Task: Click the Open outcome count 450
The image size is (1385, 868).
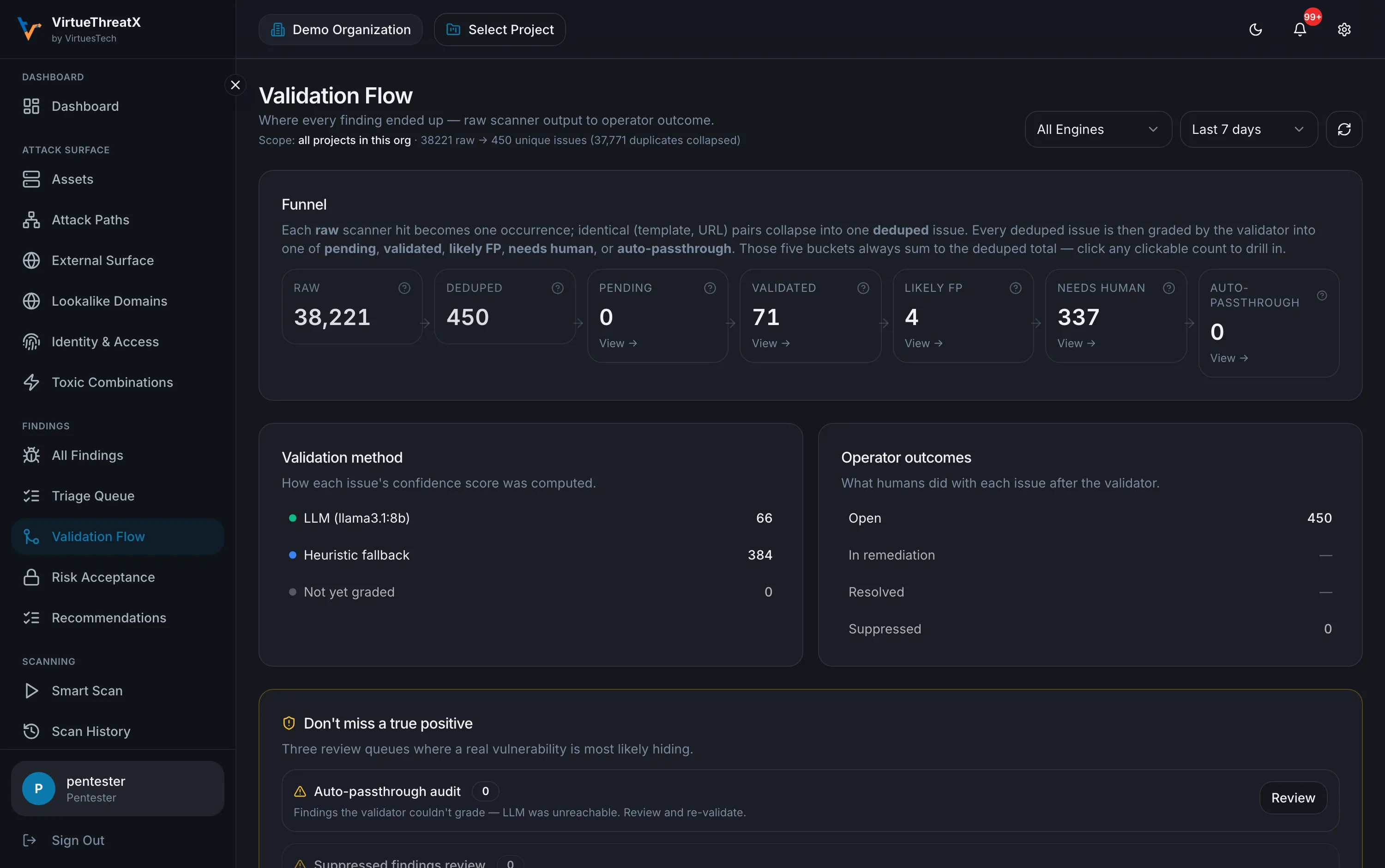Action: tap(1319, 518)
